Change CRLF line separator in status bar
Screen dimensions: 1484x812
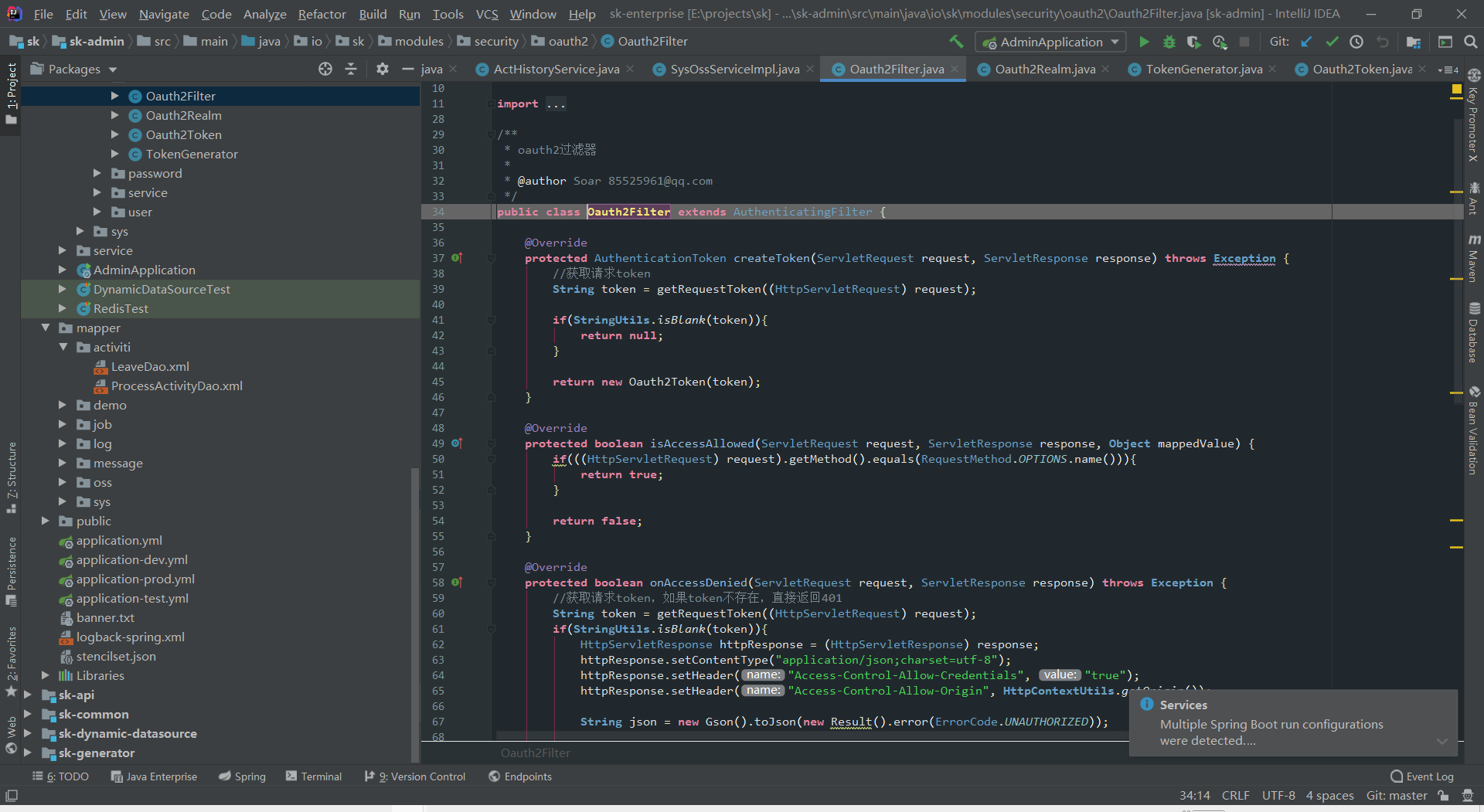point(1235,796)
